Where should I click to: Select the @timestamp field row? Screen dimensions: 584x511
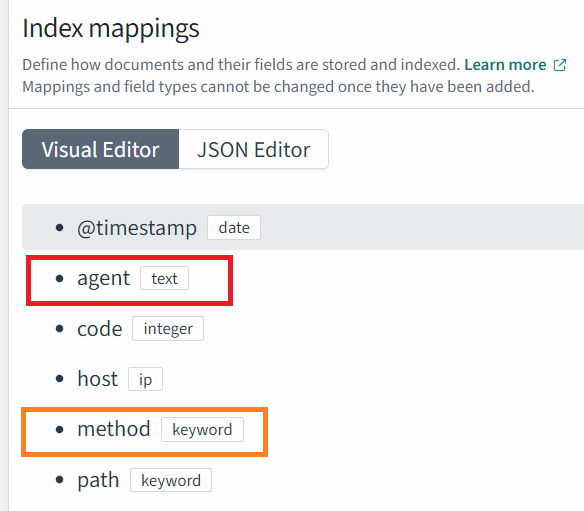point(303,227)
